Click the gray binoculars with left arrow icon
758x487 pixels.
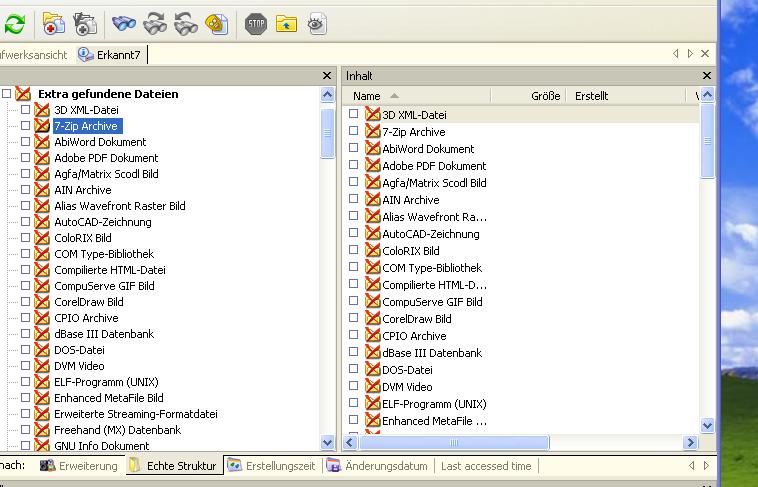tap(186, 24)
